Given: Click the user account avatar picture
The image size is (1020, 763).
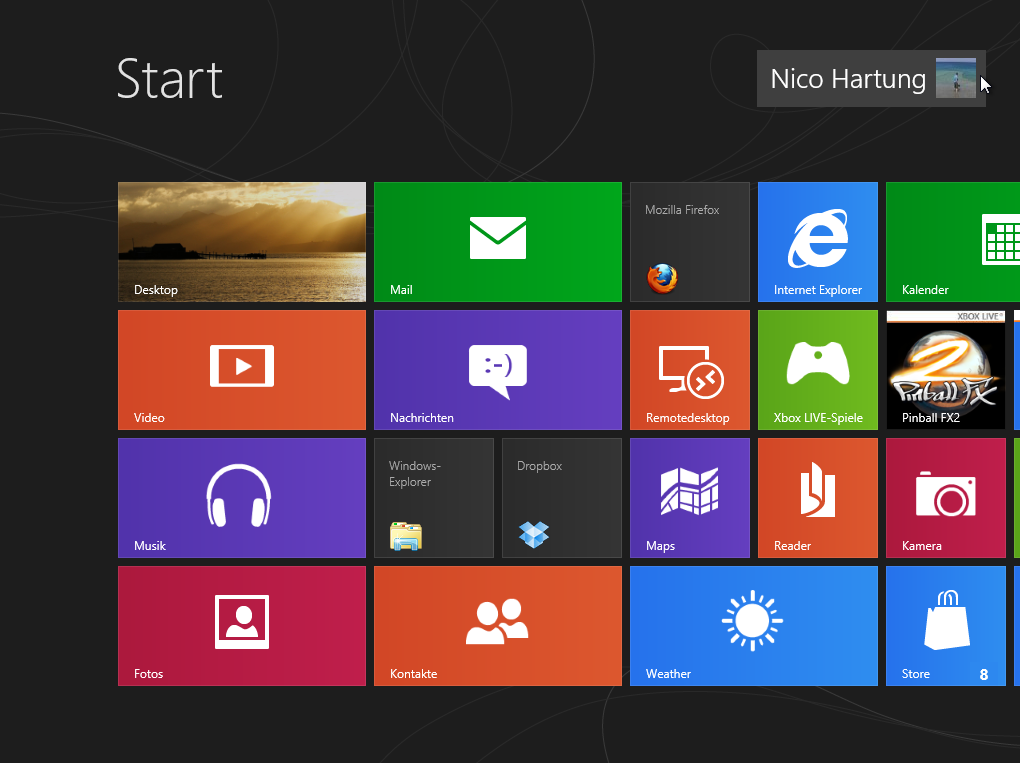Looking at the screenshot, I should 956,78.
